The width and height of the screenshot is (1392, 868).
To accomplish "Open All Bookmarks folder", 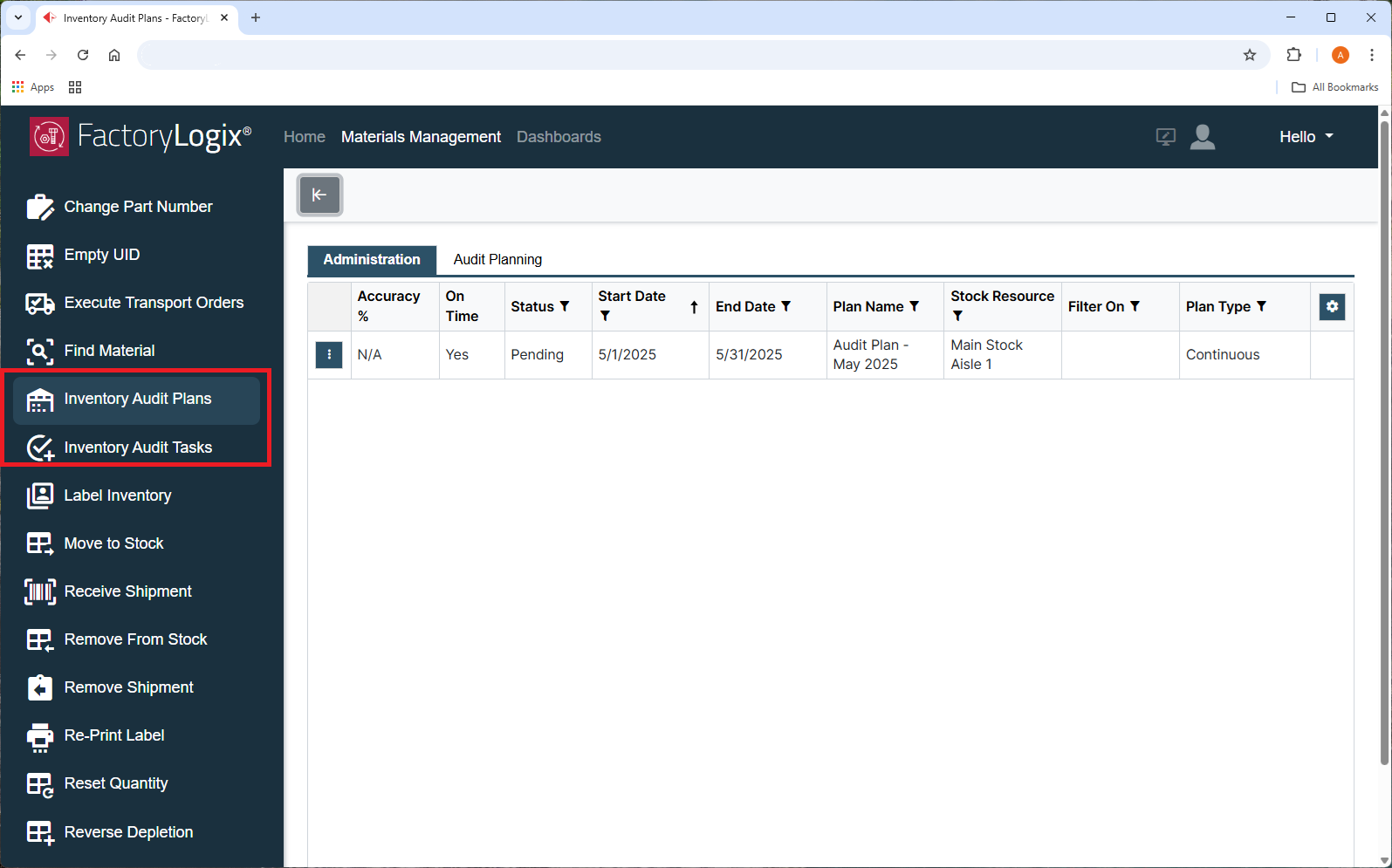I will [x=1335, y=87].
